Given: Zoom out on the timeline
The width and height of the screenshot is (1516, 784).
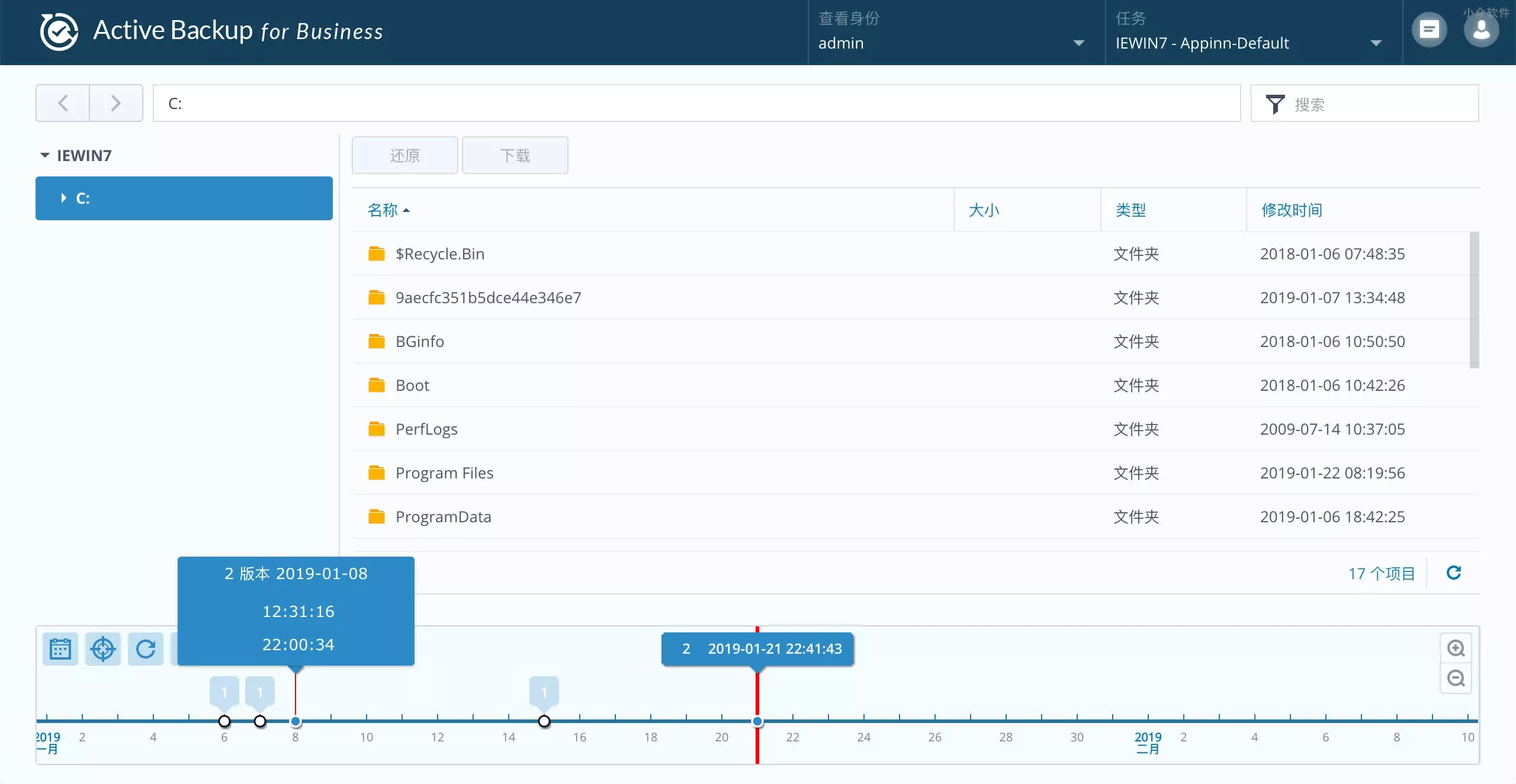Looking at the screenshot, I should coord(1456,678).
